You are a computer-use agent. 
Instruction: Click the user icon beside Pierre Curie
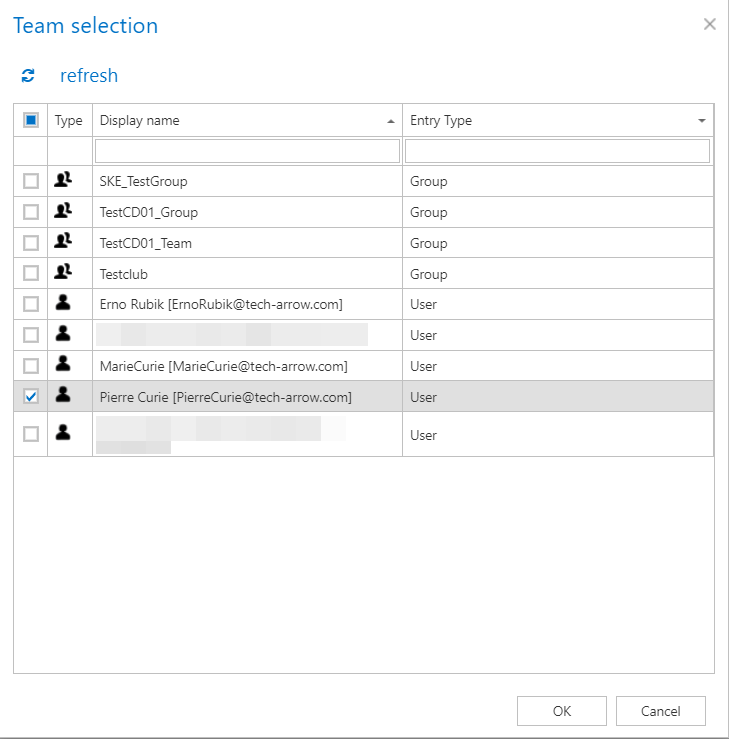coord(63,397)
